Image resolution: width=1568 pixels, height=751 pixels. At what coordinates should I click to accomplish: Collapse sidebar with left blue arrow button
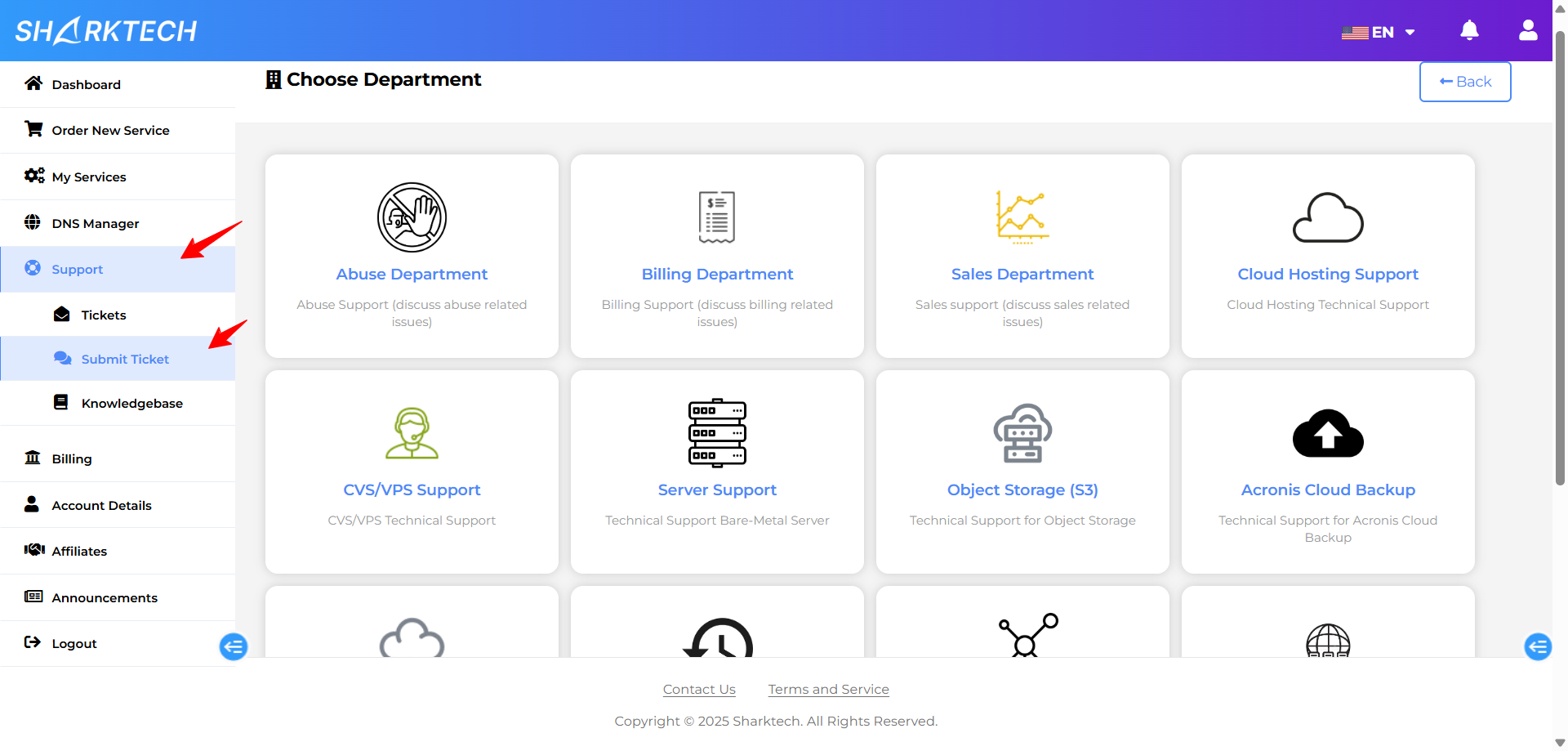(x=234, y=647)
